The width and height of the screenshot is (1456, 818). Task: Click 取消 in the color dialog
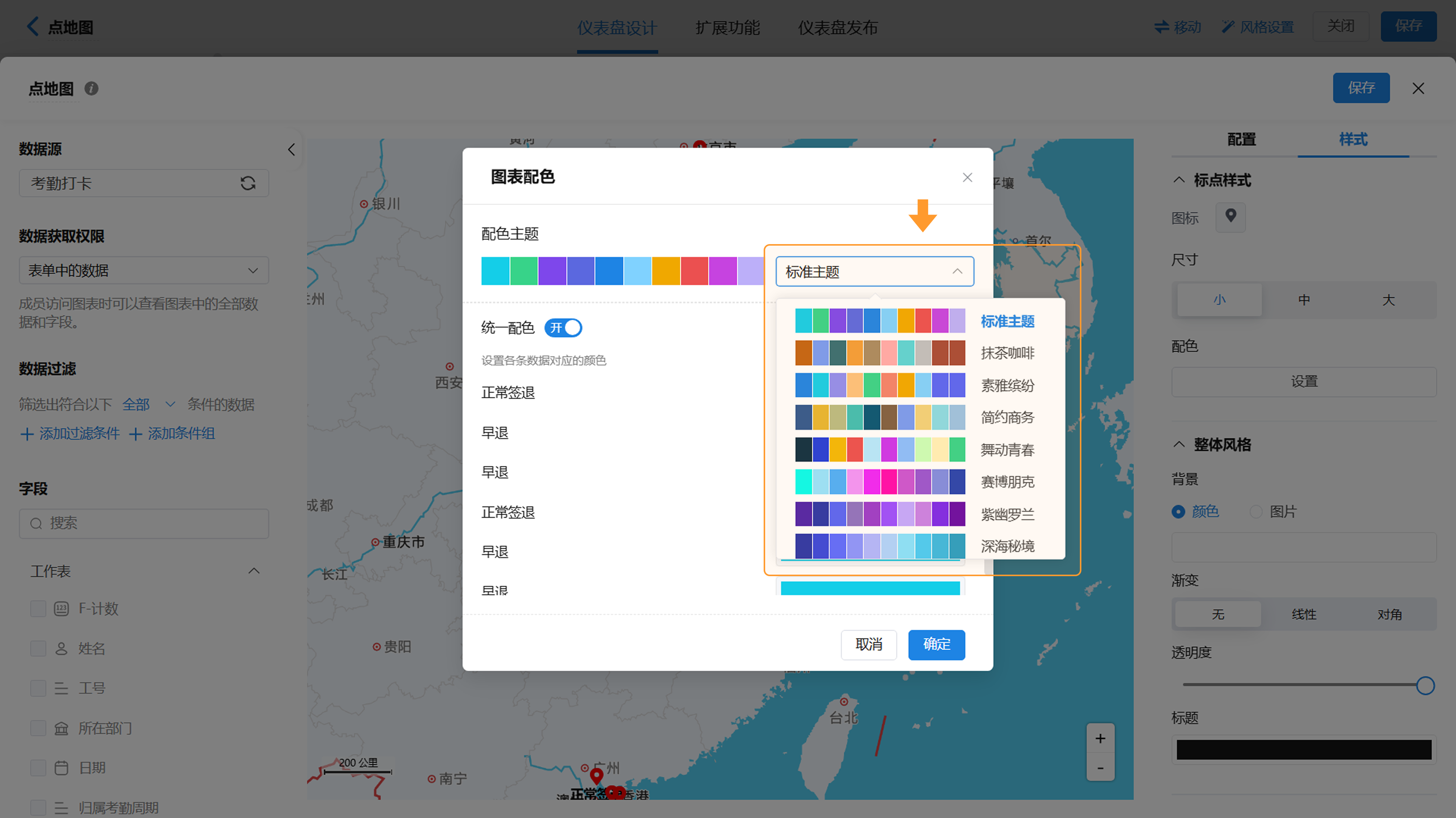click(869, 644)
